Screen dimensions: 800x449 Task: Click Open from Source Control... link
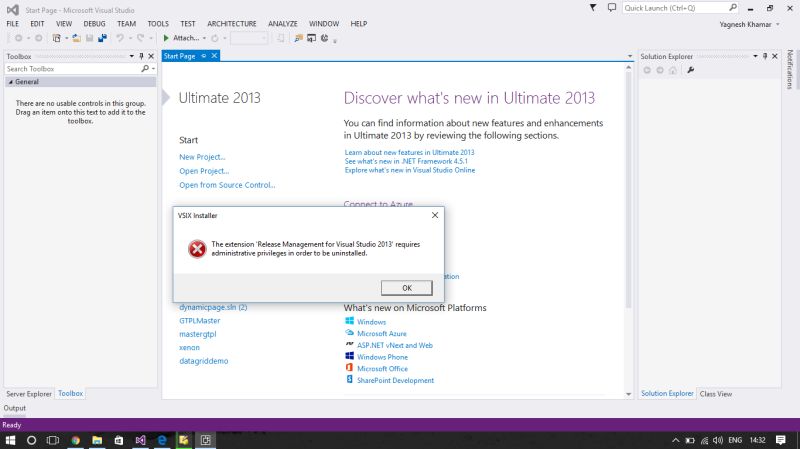pyautogui.click(x=227, y=185)
